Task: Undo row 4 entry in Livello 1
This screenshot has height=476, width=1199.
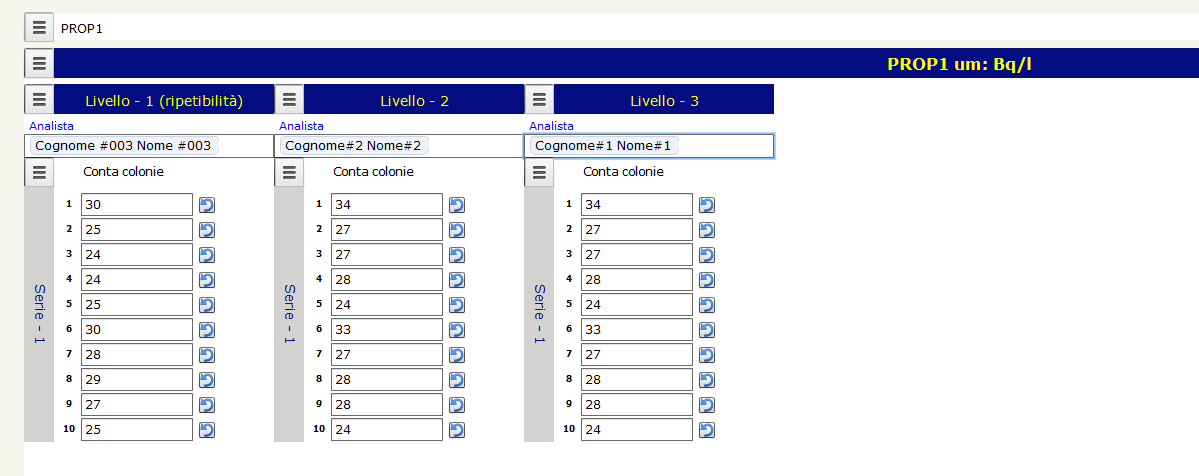Action: [207, 280]
